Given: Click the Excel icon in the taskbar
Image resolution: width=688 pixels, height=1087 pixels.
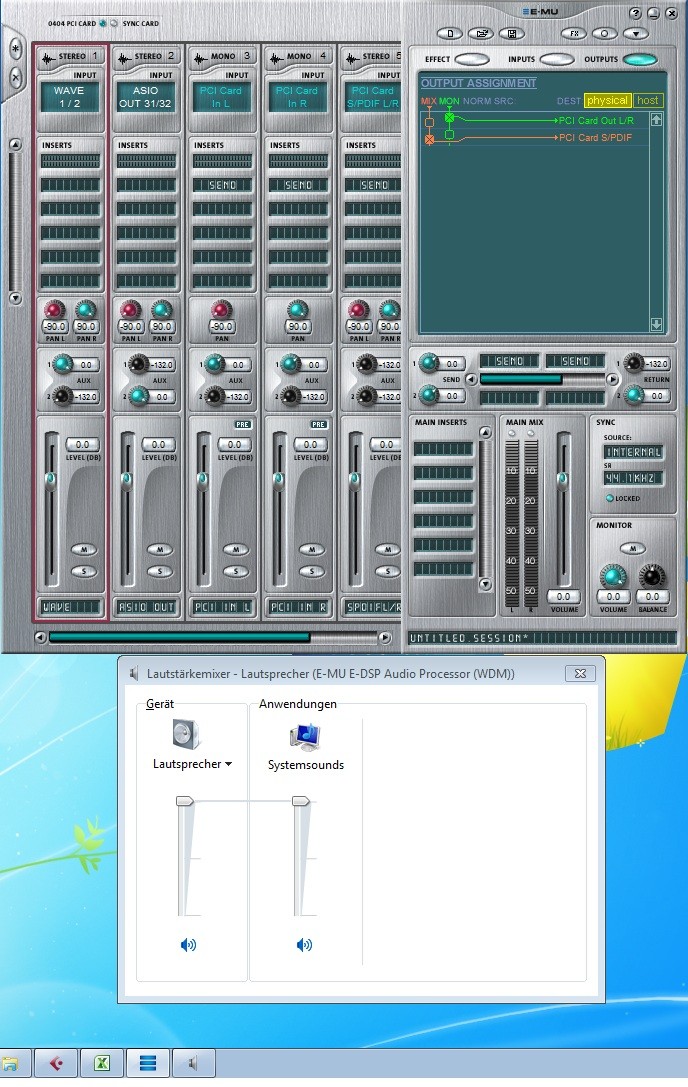Looking at the screenshot, I should pyautogui.click(x=102, y=1063).
